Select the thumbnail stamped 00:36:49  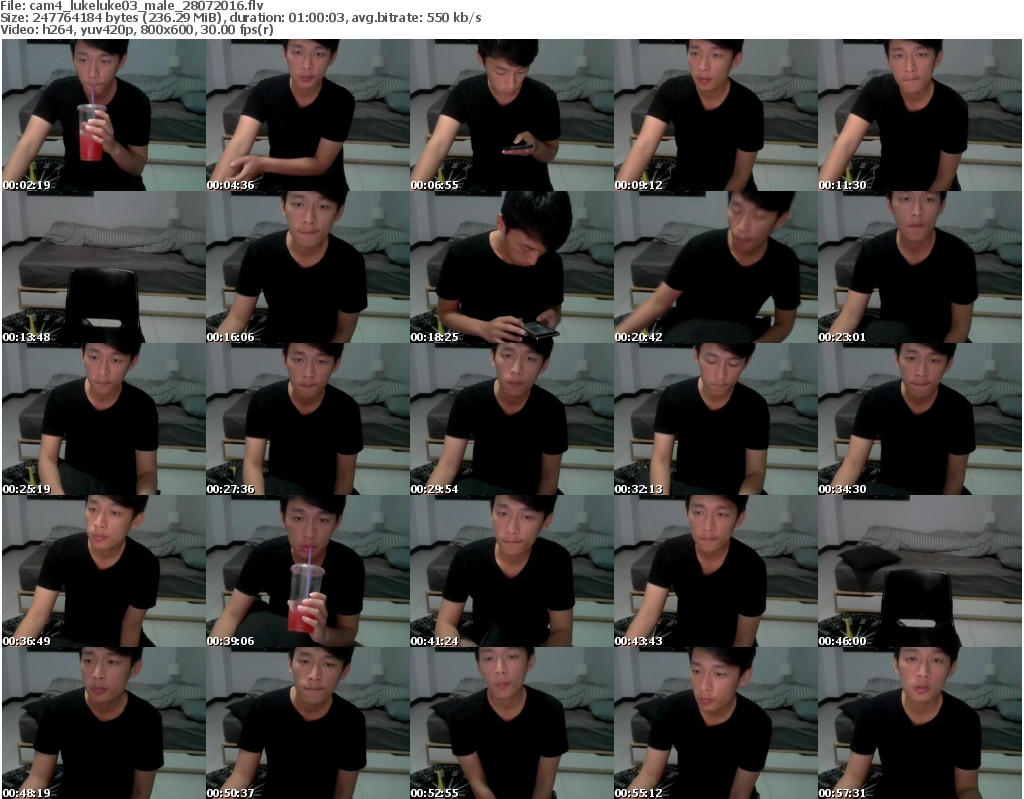(104, 572)
